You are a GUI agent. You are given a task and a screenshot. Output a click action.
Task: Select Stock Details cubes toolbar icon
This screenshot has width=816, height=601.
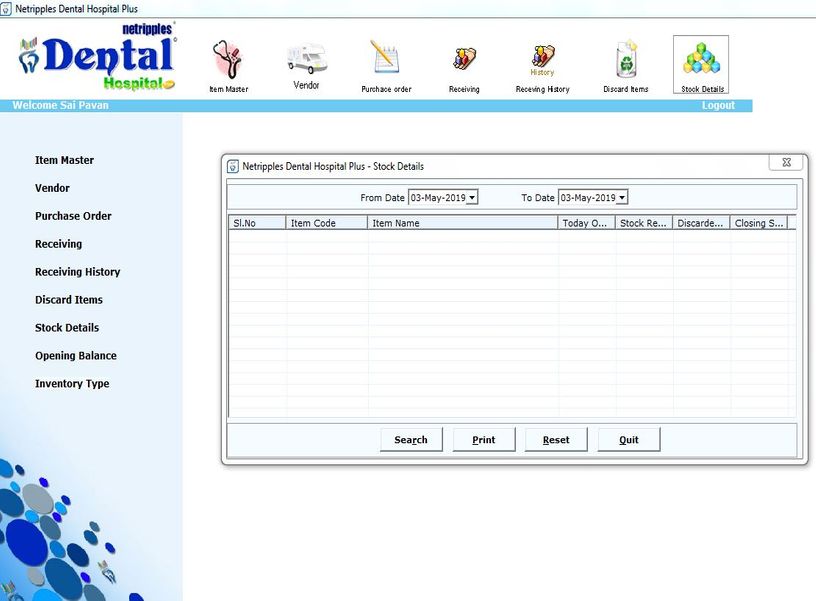tap(701, 64)
